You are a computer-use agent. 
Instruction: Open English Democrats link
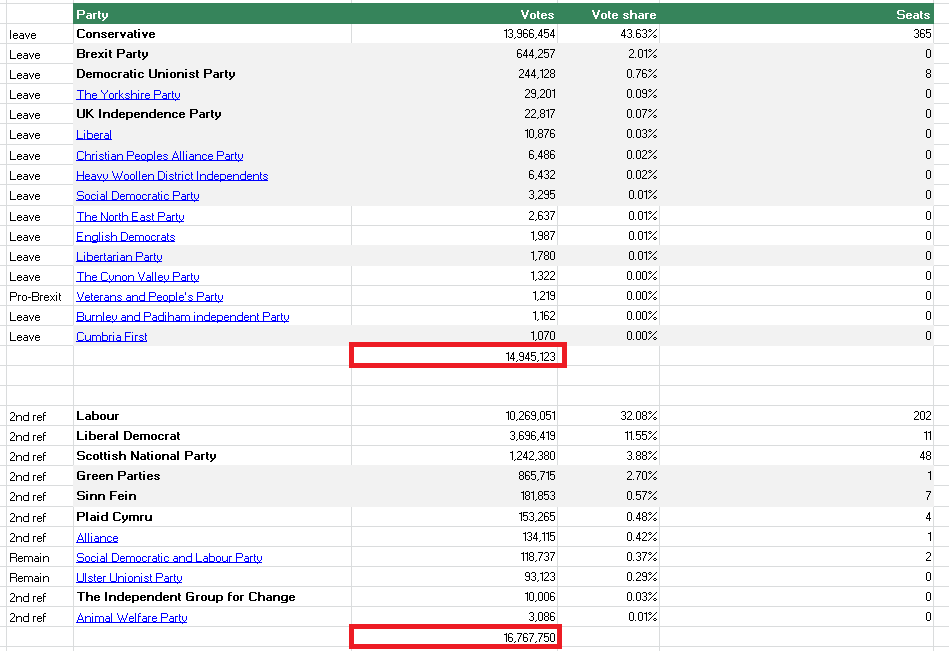coord(125,237)
